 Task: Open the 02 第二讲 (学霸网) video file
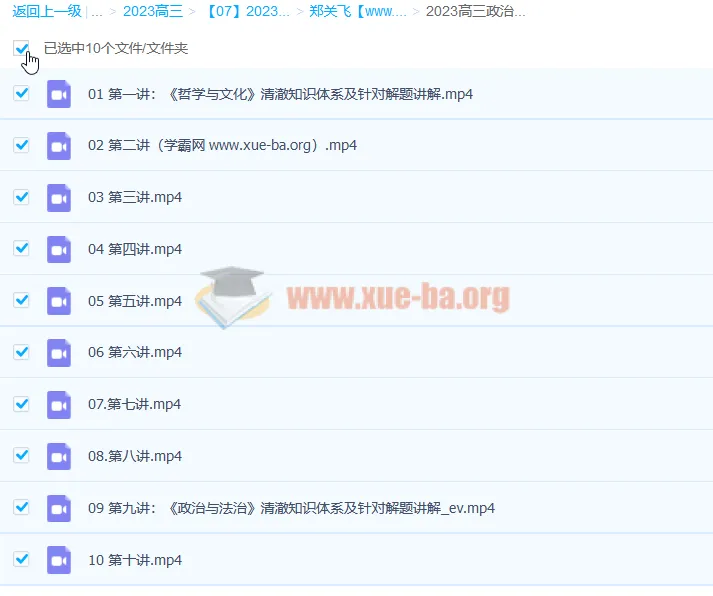click(222, 146)
